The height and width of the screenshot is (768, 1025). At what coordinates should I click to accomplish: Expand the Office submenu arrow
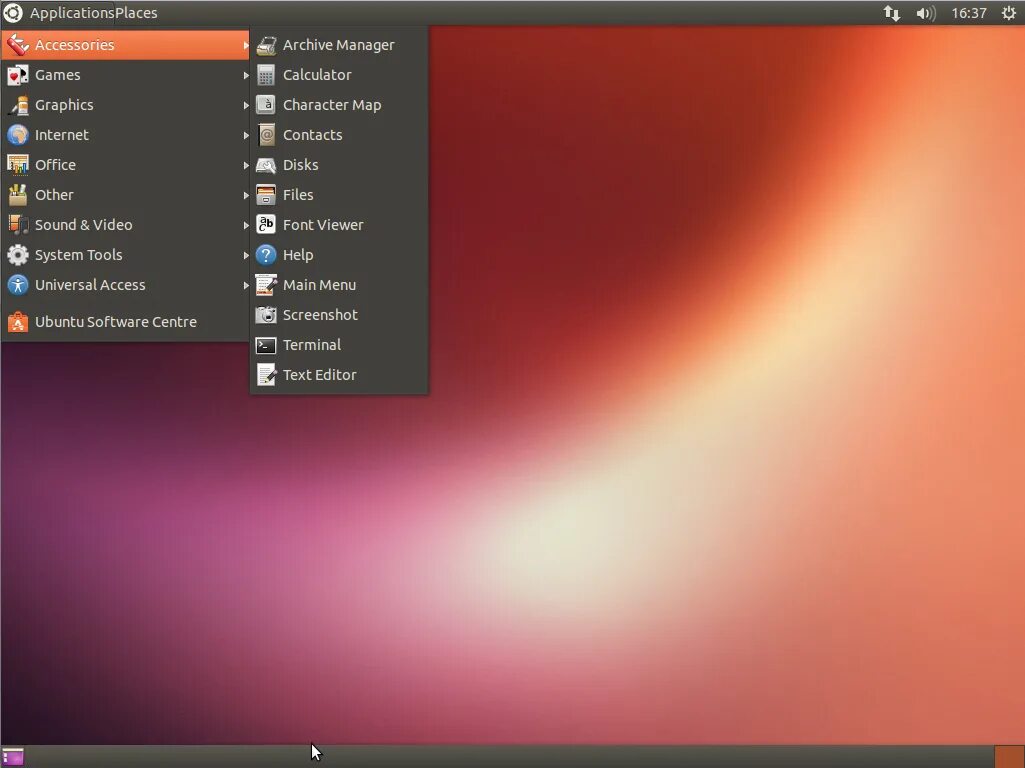(x=246, y=166)
